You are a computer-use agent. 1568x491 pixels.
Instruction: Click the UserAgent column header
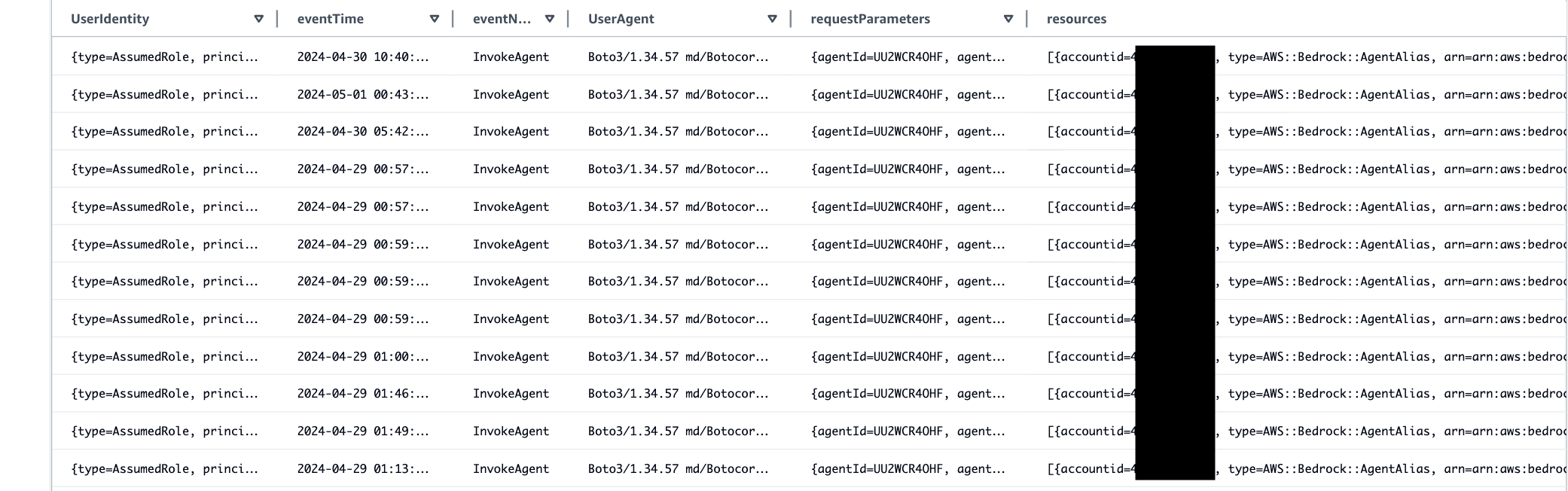click(x=621, y=19)
